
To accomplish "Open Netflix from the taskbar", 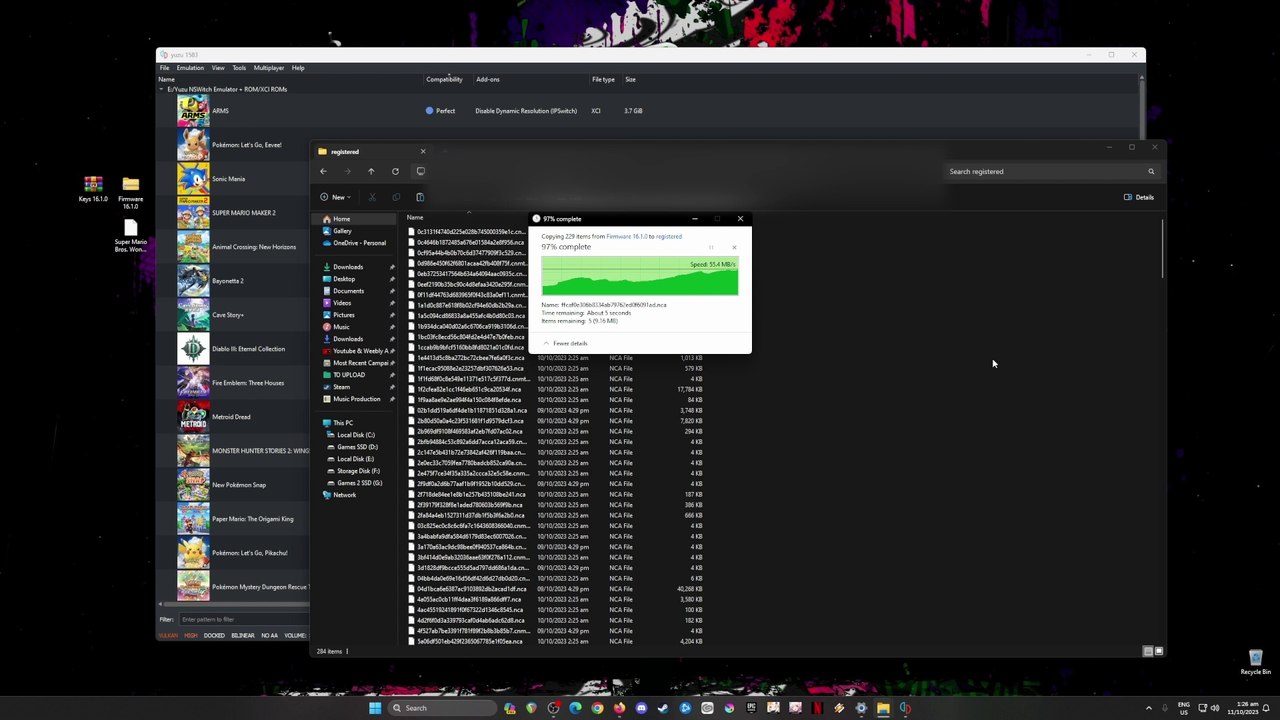I will [817, 708].
